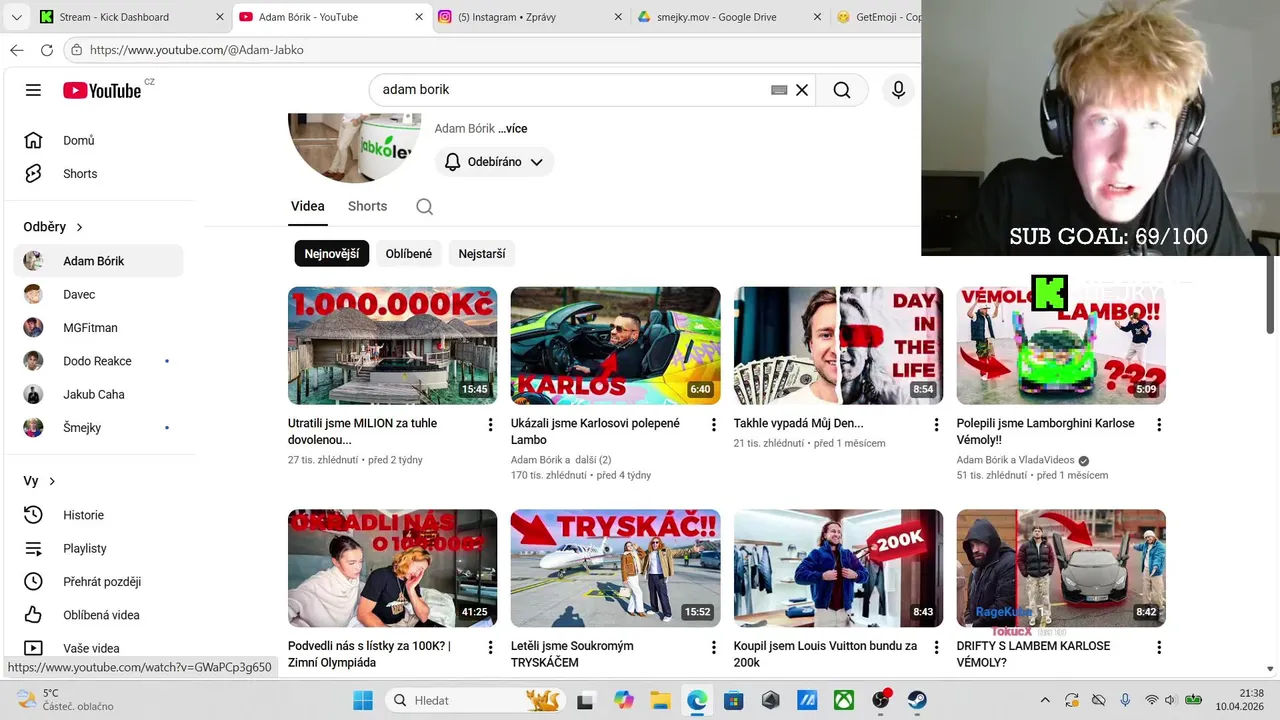Open the 1.000.000Kč vacation video thumbnail
Viewport: 1280px width, 720px height.
[x=392, y=345]
